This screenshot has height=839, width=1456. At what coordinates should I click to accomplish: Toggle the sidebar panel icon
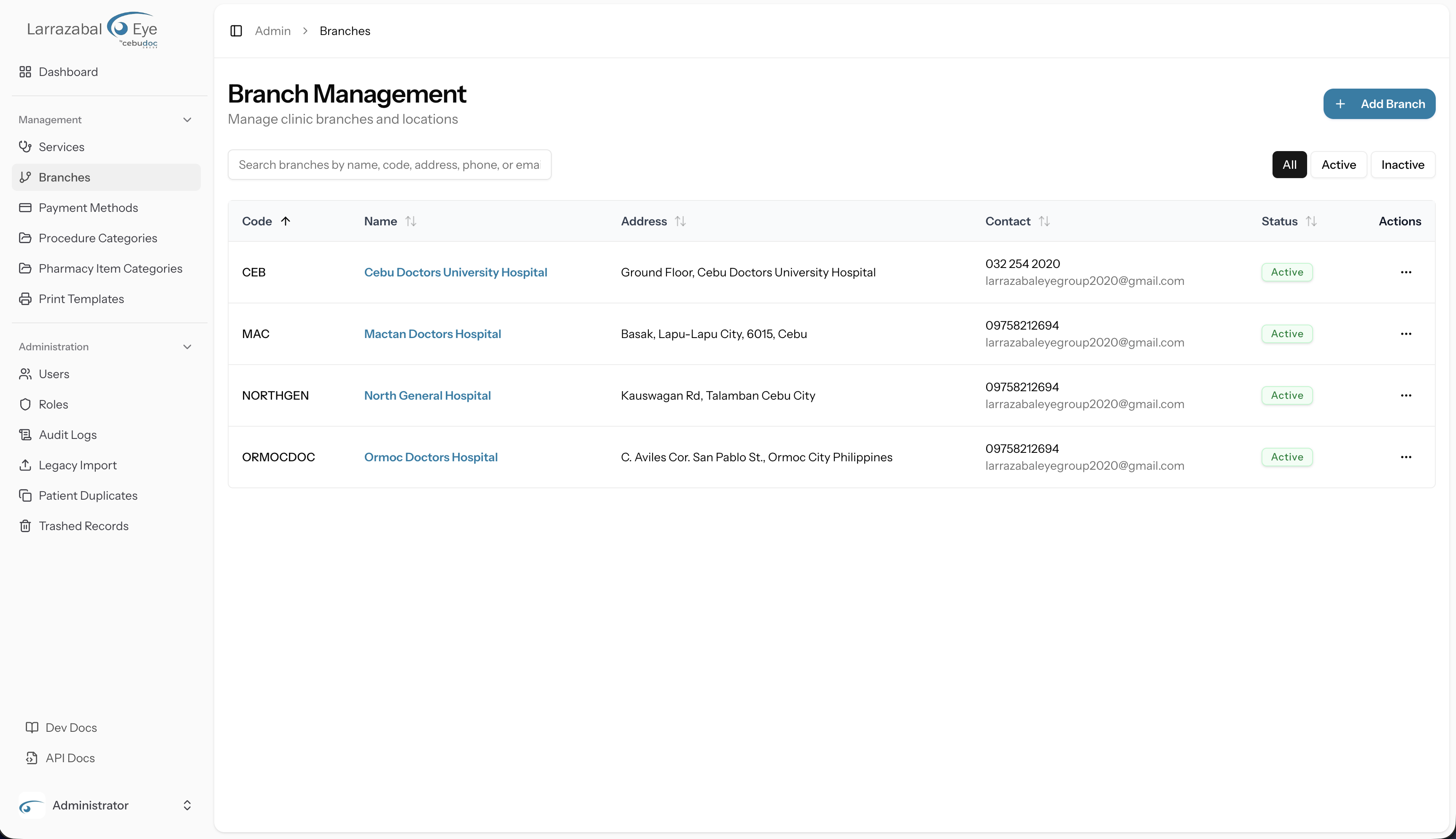[x=236, y=30]
